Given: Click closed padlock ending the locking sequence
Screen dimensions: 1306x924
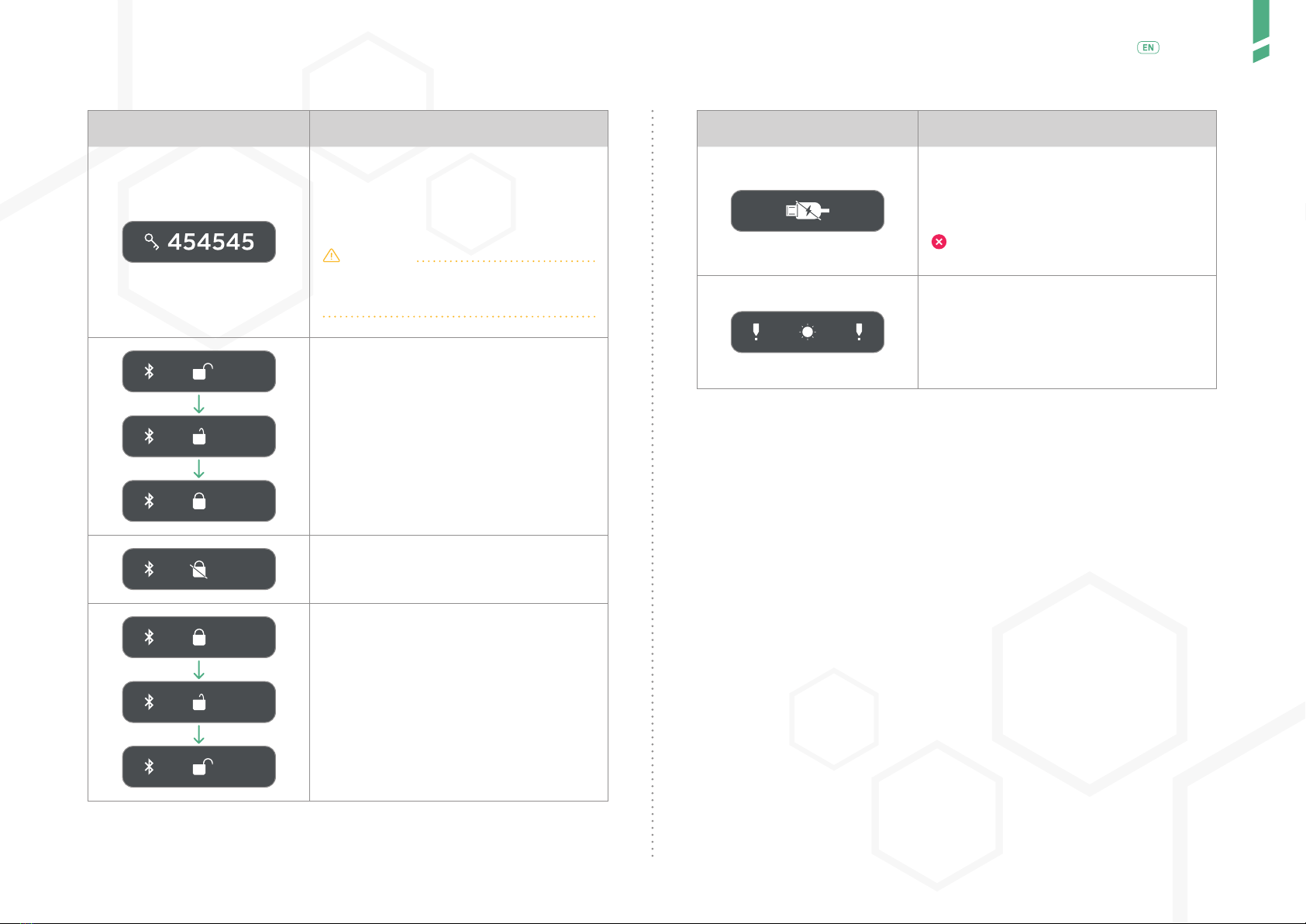Looking at the screenshot, I should pyautogui.click(x=199, y=501).
